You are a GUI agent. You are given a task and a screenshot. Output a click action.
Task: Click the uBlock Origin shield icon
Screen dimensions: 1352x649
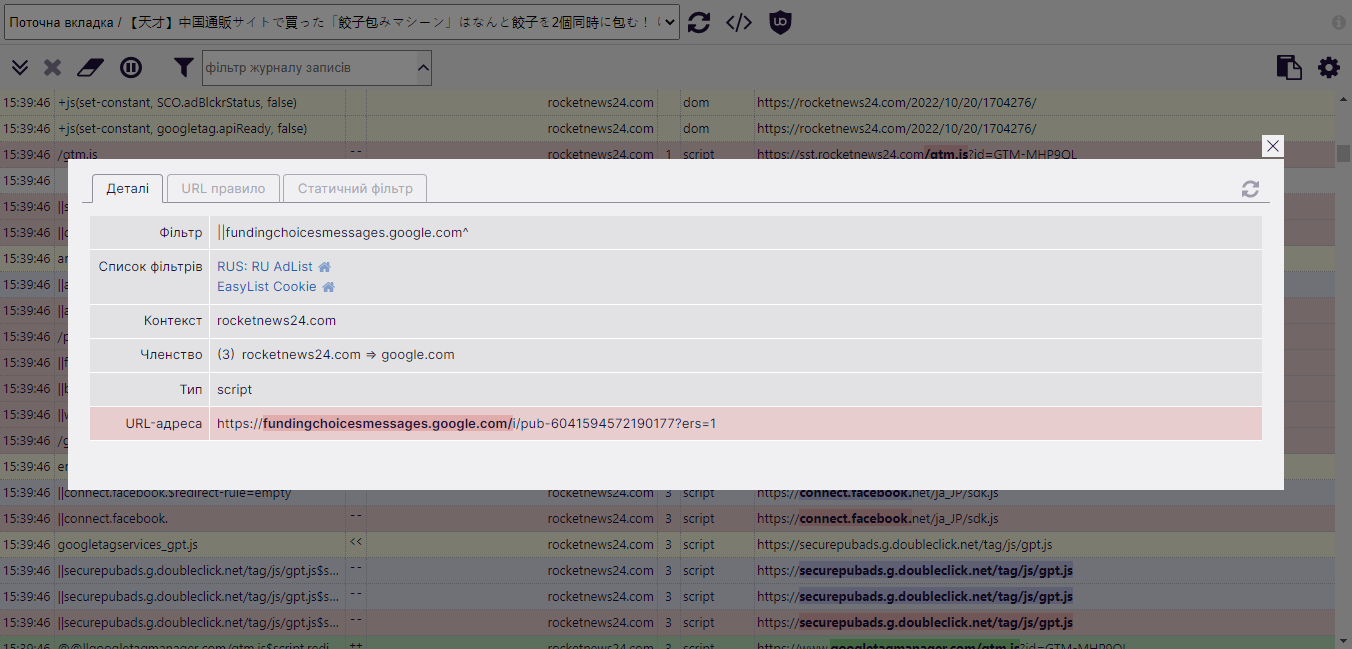[780, 22]
